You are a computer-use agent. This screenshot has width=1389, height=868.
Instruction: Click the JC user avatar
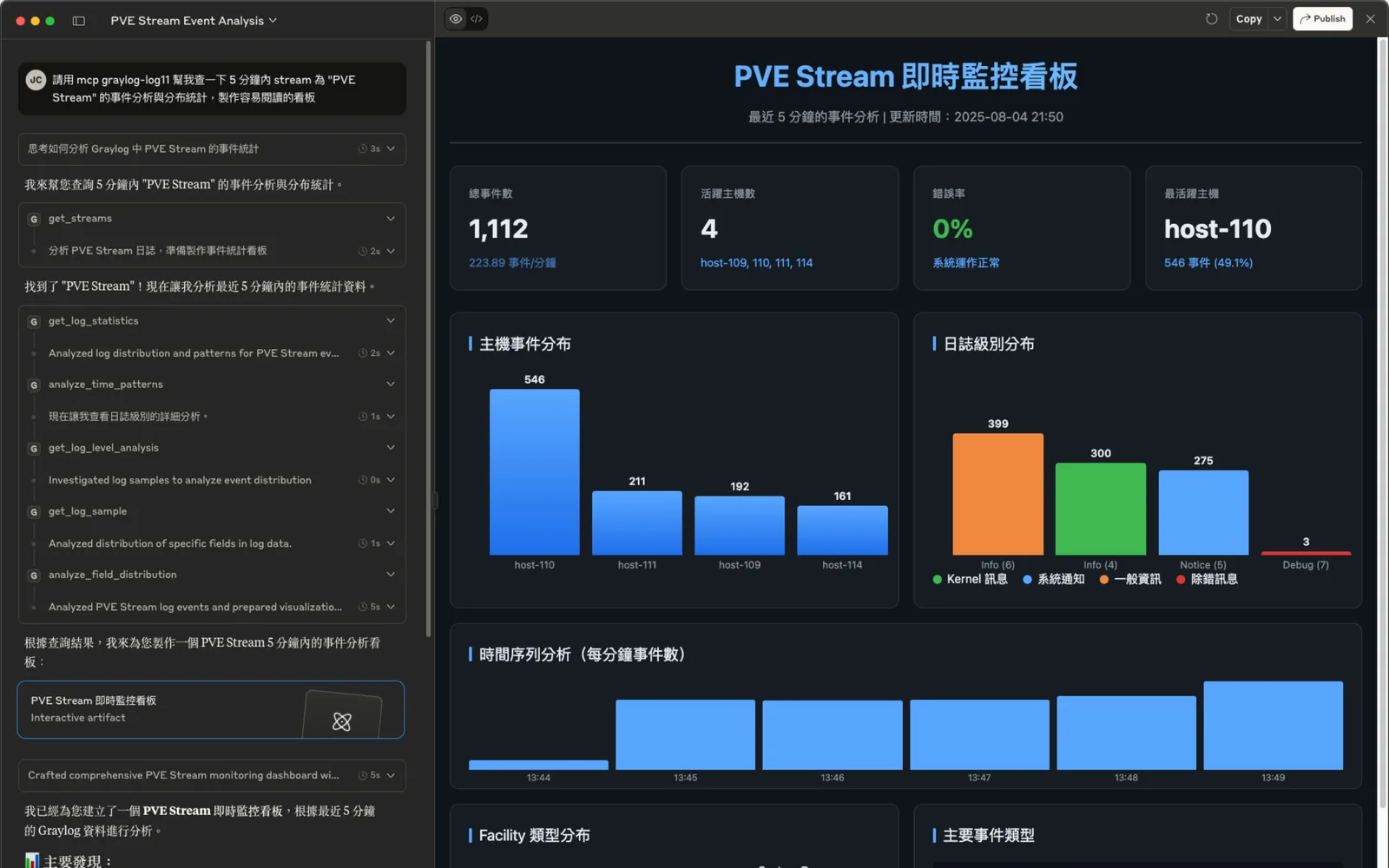coord(36,80)
